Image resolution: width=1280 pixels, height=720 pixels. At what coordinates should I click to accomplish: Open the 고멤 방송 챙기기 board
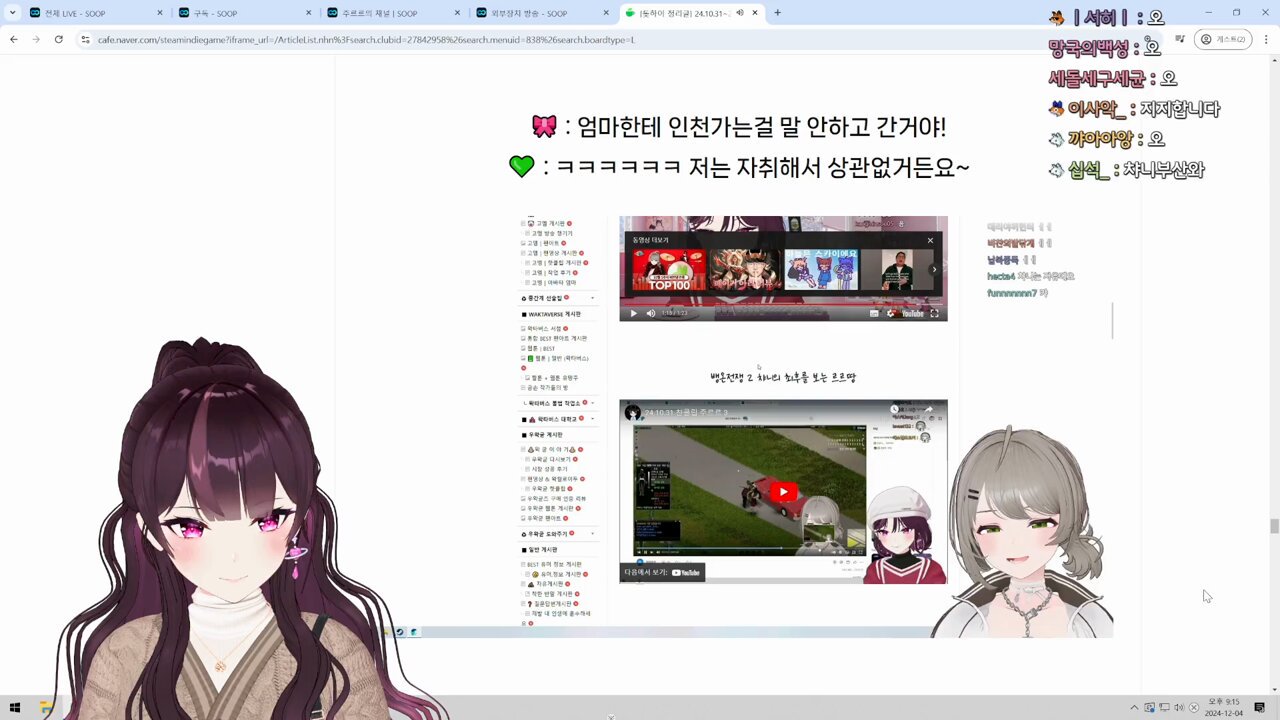pyautogui.click(x=552, y=233)
